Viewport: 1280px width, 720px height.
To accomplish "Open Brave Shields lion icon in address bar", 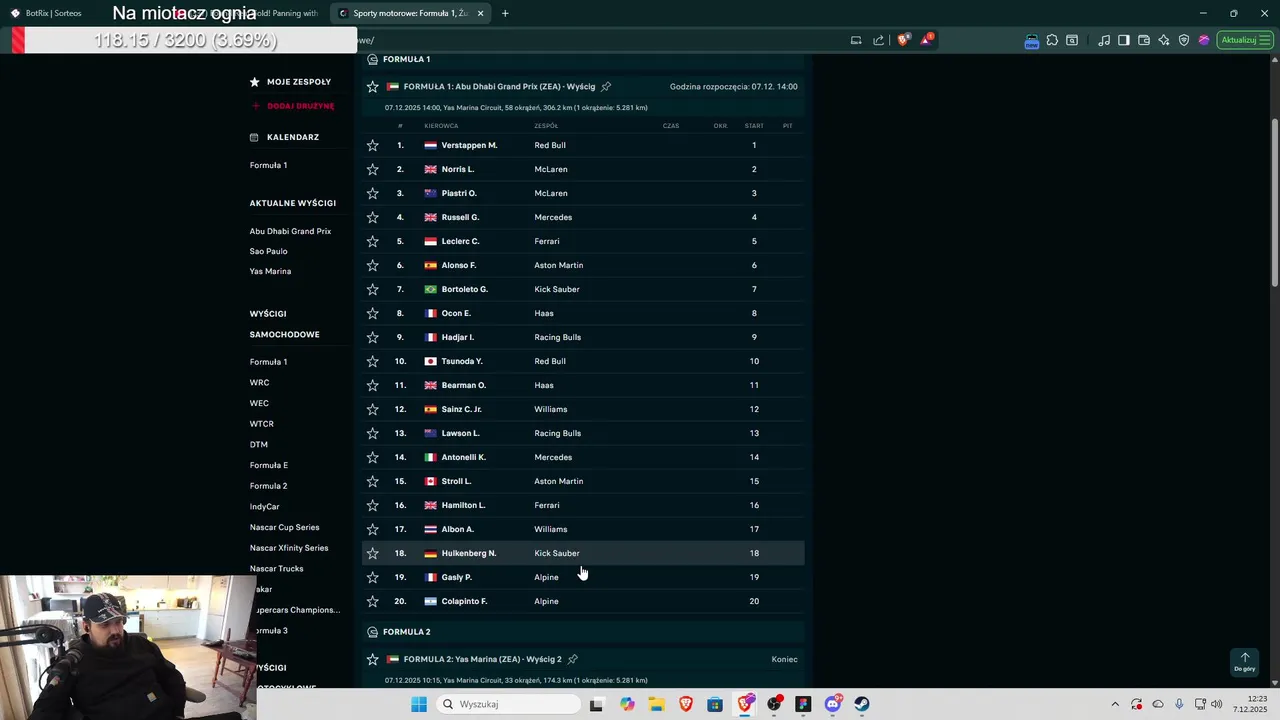I will pos(904,40).
